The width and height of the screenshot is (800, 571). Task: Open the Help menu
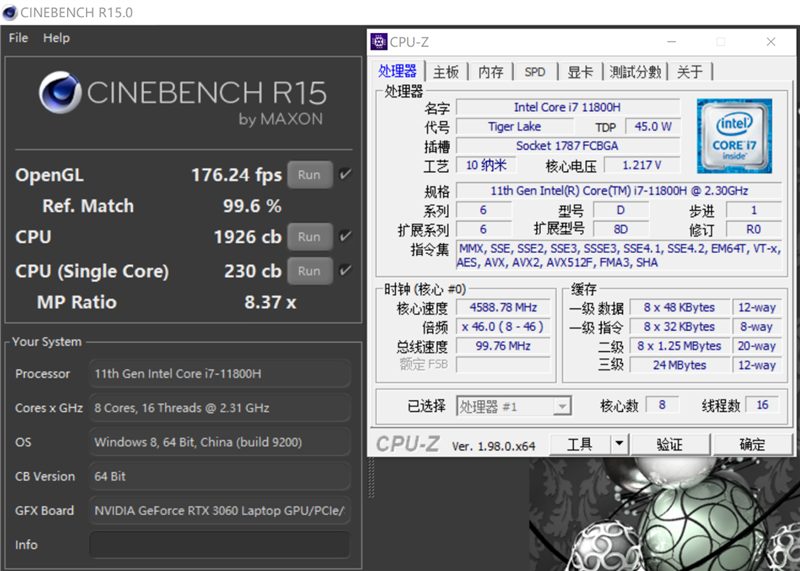[56, 38]
